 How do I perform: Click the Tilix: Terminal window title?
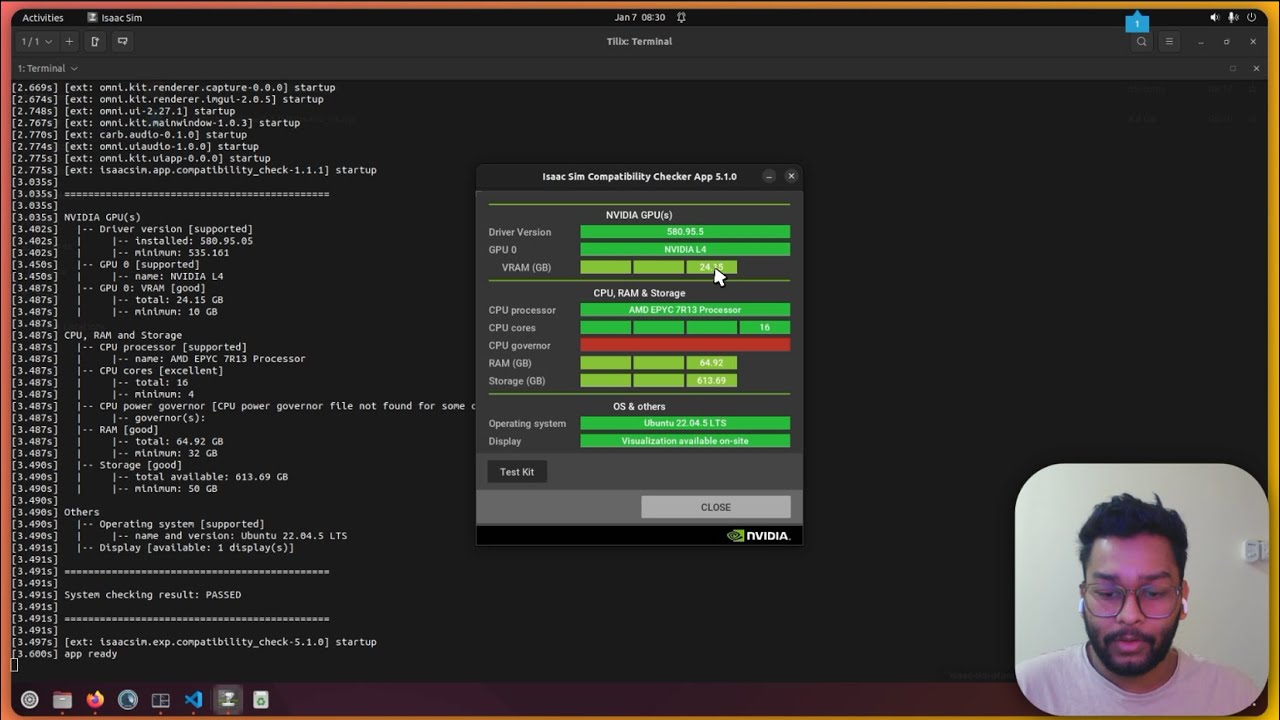click(639, 41)
